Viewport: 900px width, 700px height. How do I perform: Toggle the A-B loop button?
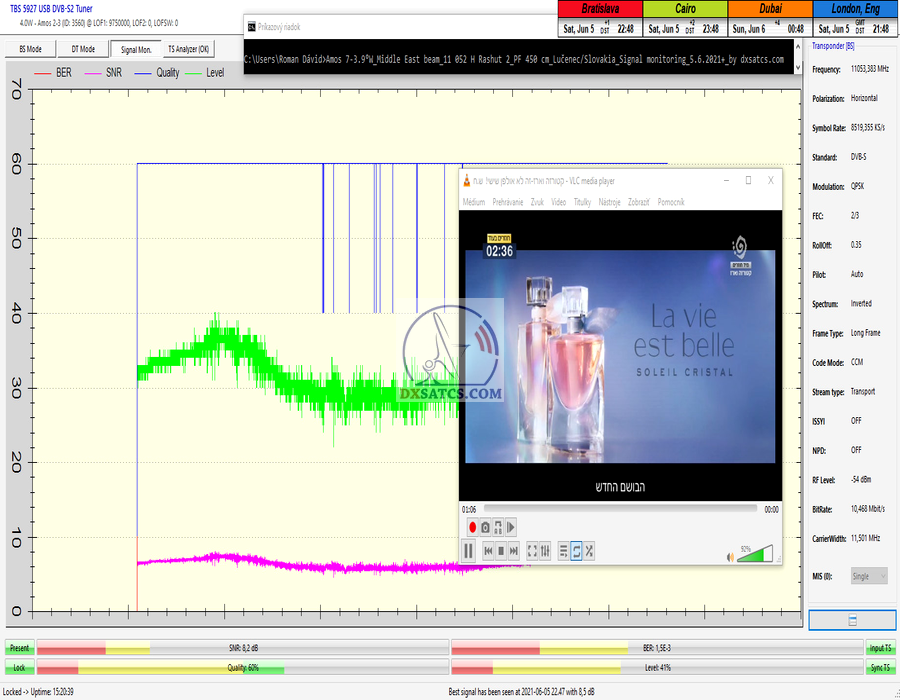498,527
